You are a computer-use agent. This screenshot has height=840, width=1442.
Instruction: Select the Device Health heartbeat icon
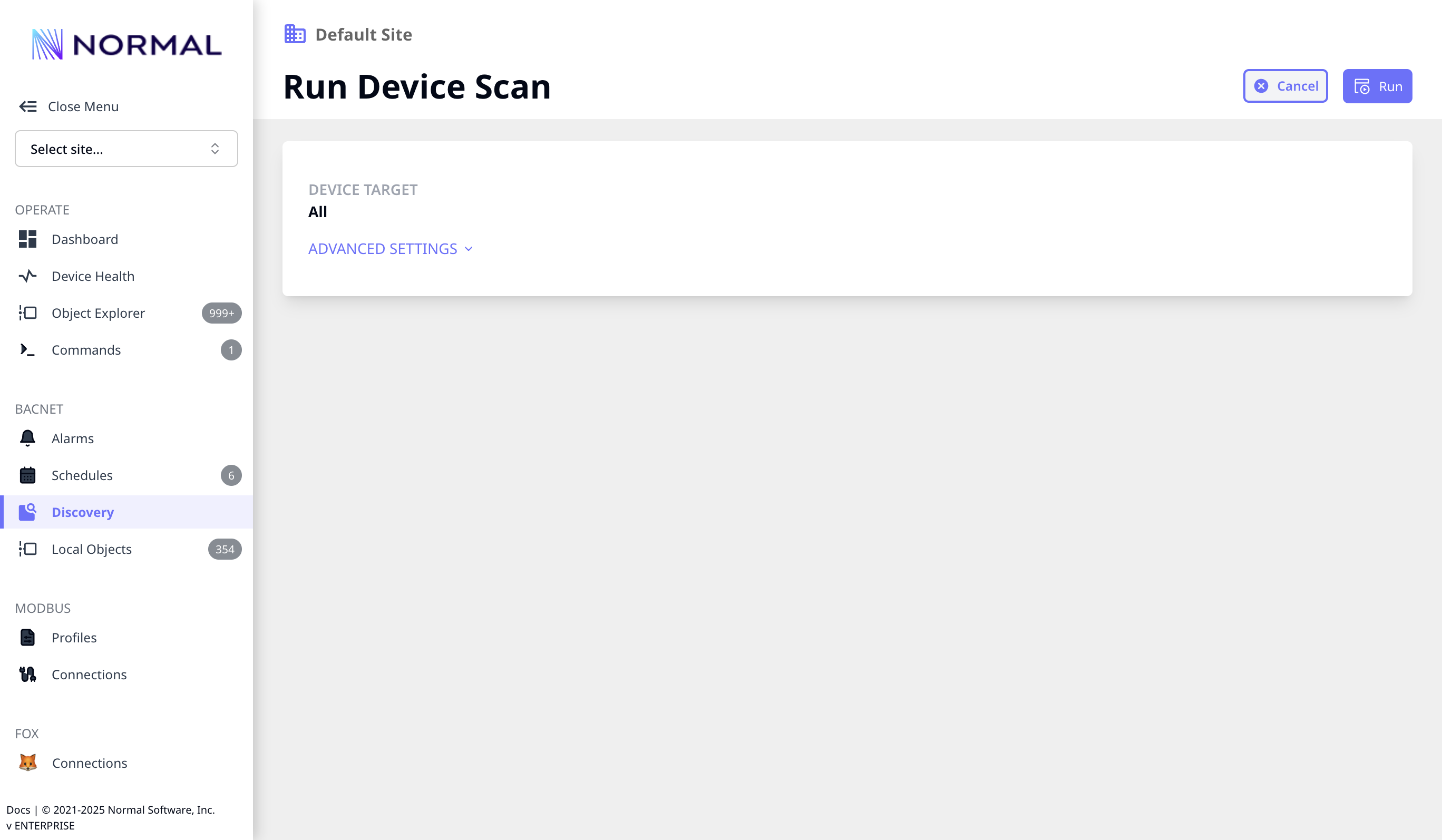click(27, 276)
